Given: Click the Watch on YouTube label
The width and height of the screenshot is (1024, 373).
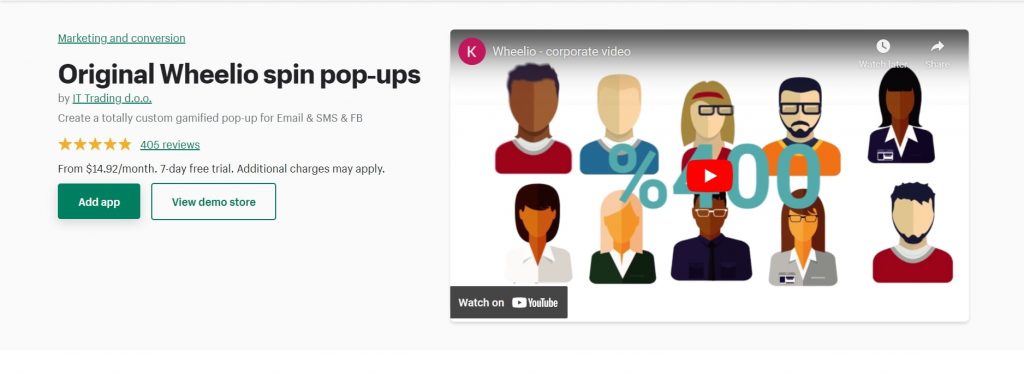Looking at the screenshot, I should (x=508, y=302).
